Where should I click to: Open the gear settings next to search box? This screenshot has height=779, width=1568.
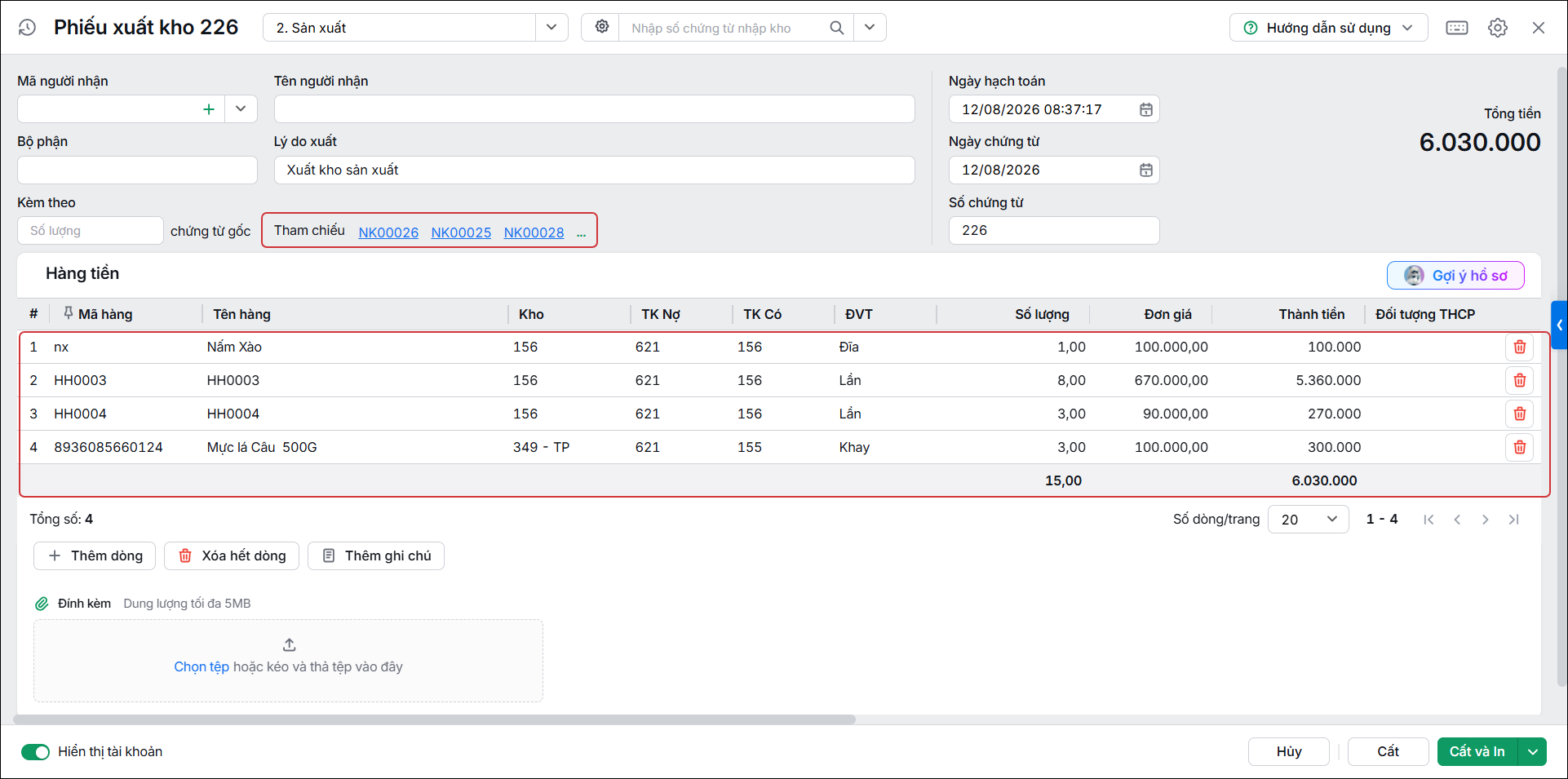click(x=601, y=27)
